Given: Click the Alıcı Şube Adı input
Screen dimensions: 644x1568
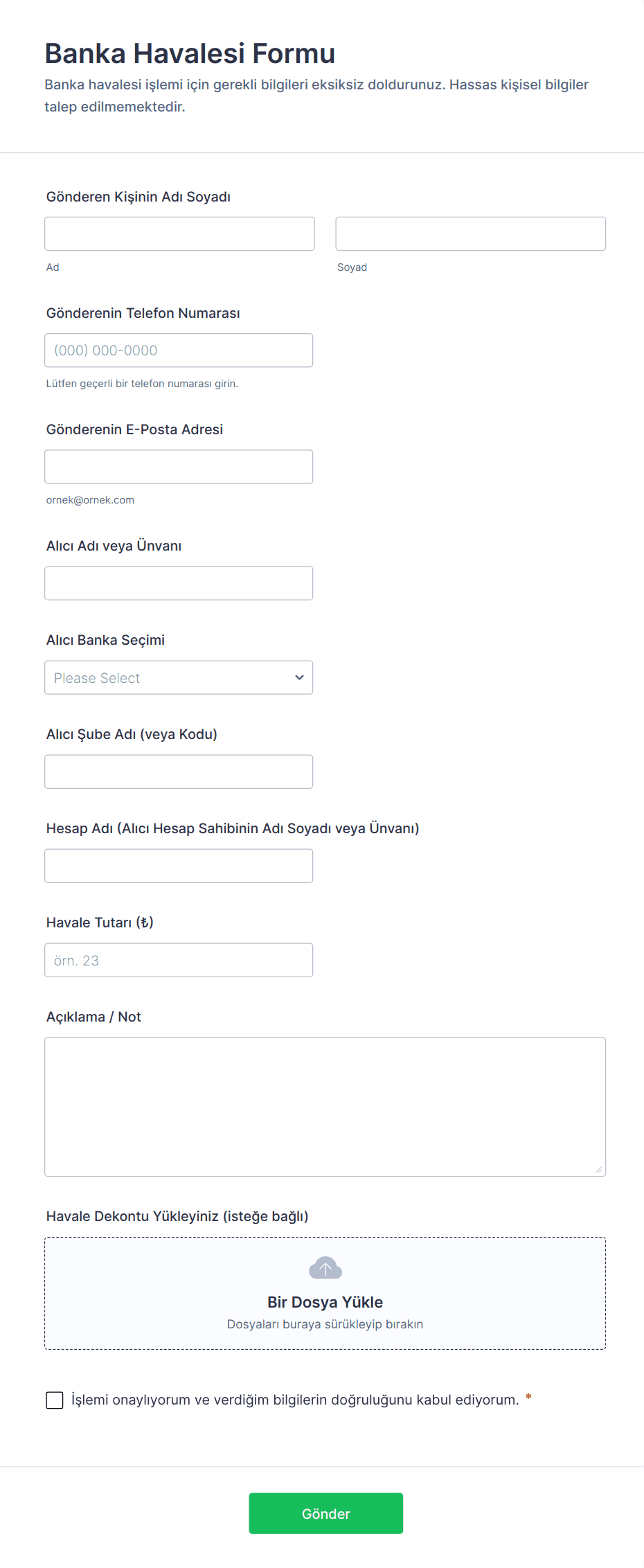Looking at the screenshot, I should (179, 772).
